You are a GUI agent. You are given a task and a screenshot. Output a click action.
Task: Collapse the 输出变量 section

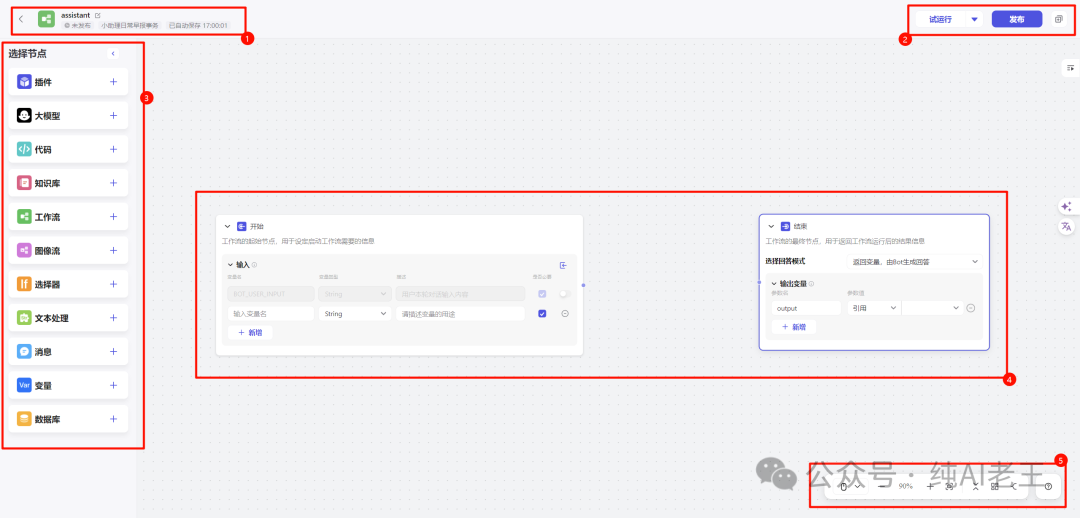773,283
